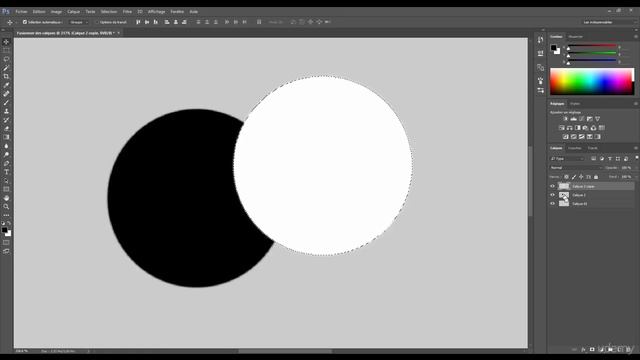Select the Crop tool
Screen dimensions: 640x360
click(x=6, y=76)
